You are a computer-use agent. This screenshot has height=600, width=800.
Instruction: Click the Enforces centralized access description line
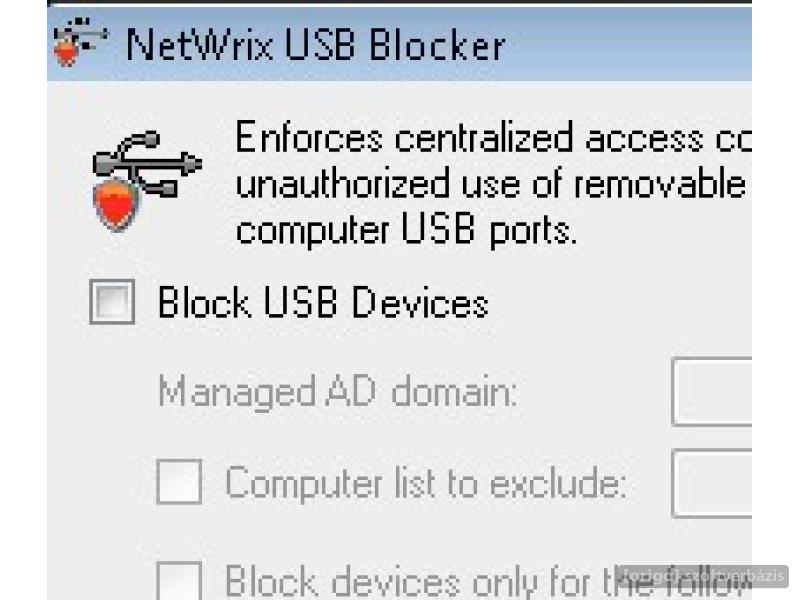pos(493,137)
